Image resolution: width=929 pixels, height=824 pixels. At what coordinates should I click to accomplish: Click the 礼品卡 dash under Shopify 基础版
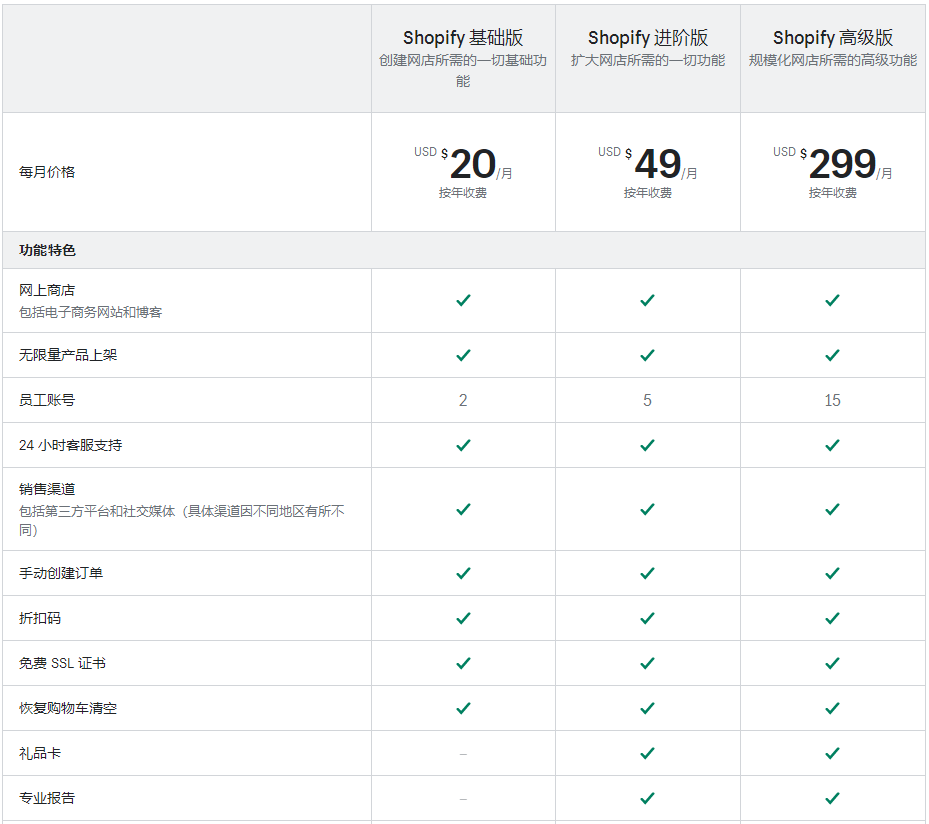pos(463,754)
